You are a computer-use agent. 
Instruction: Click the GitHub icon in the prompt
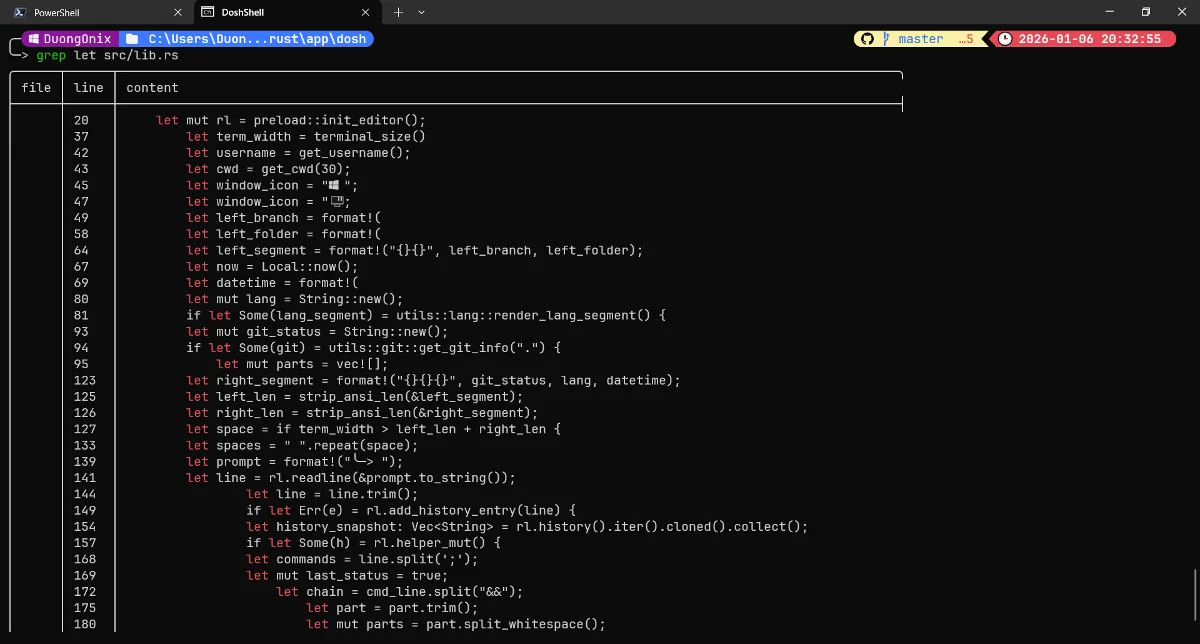870,38
